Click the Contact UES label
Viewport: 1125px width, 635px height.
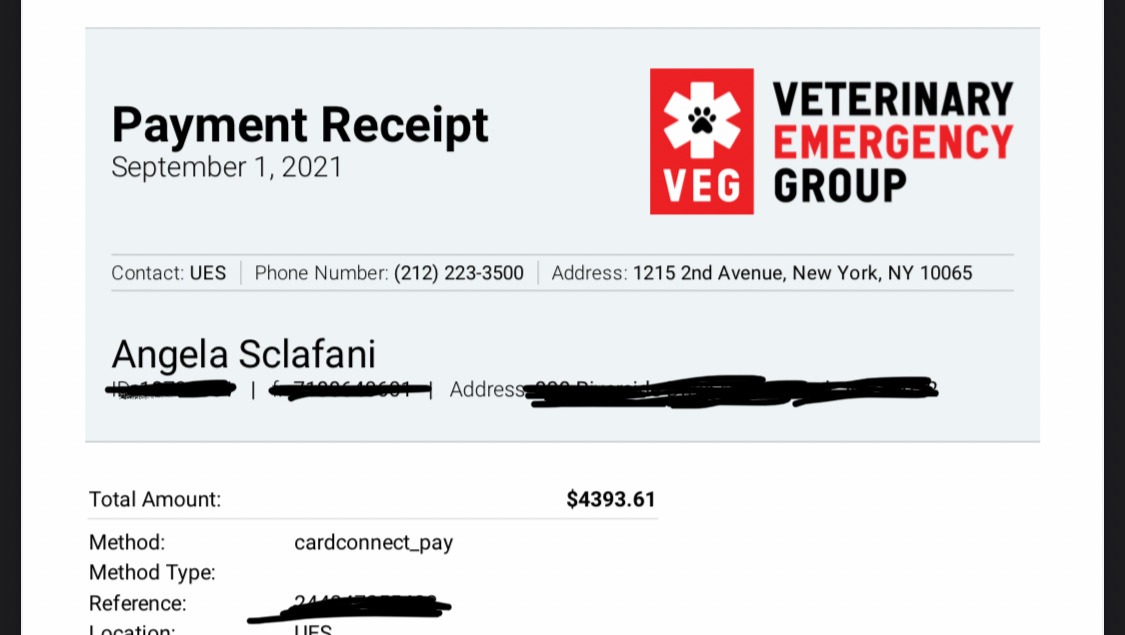(x=169, y=273)
